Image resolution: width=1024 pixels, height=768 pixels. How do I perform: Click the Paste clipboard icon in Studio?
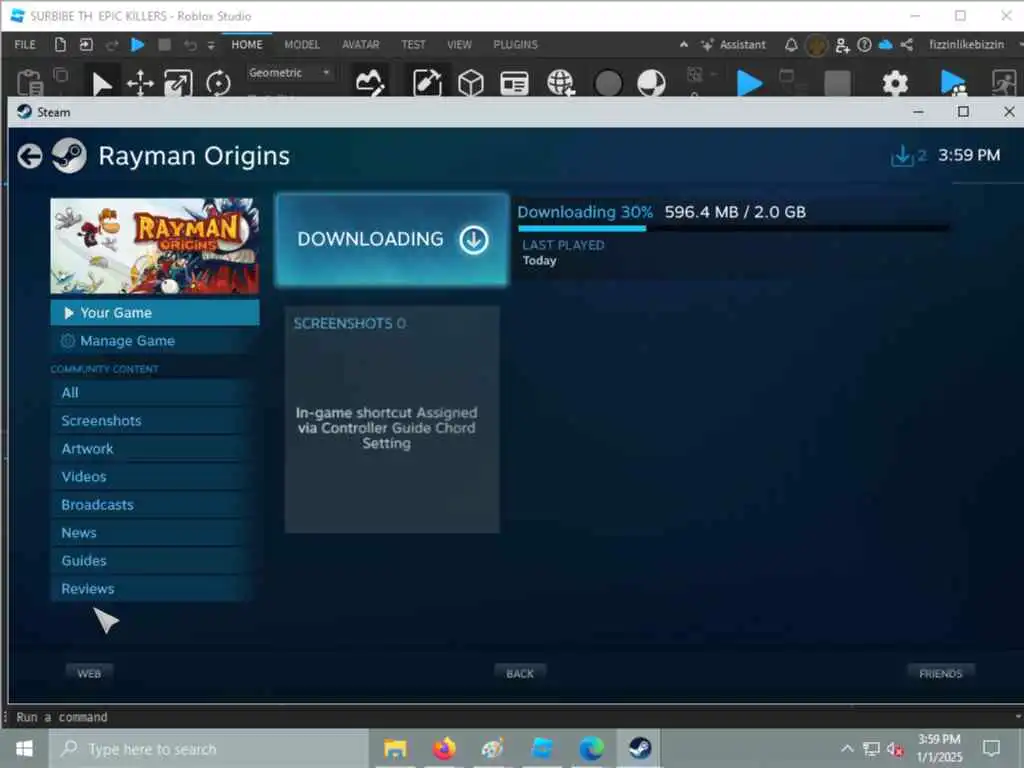[x=29, y=83]
